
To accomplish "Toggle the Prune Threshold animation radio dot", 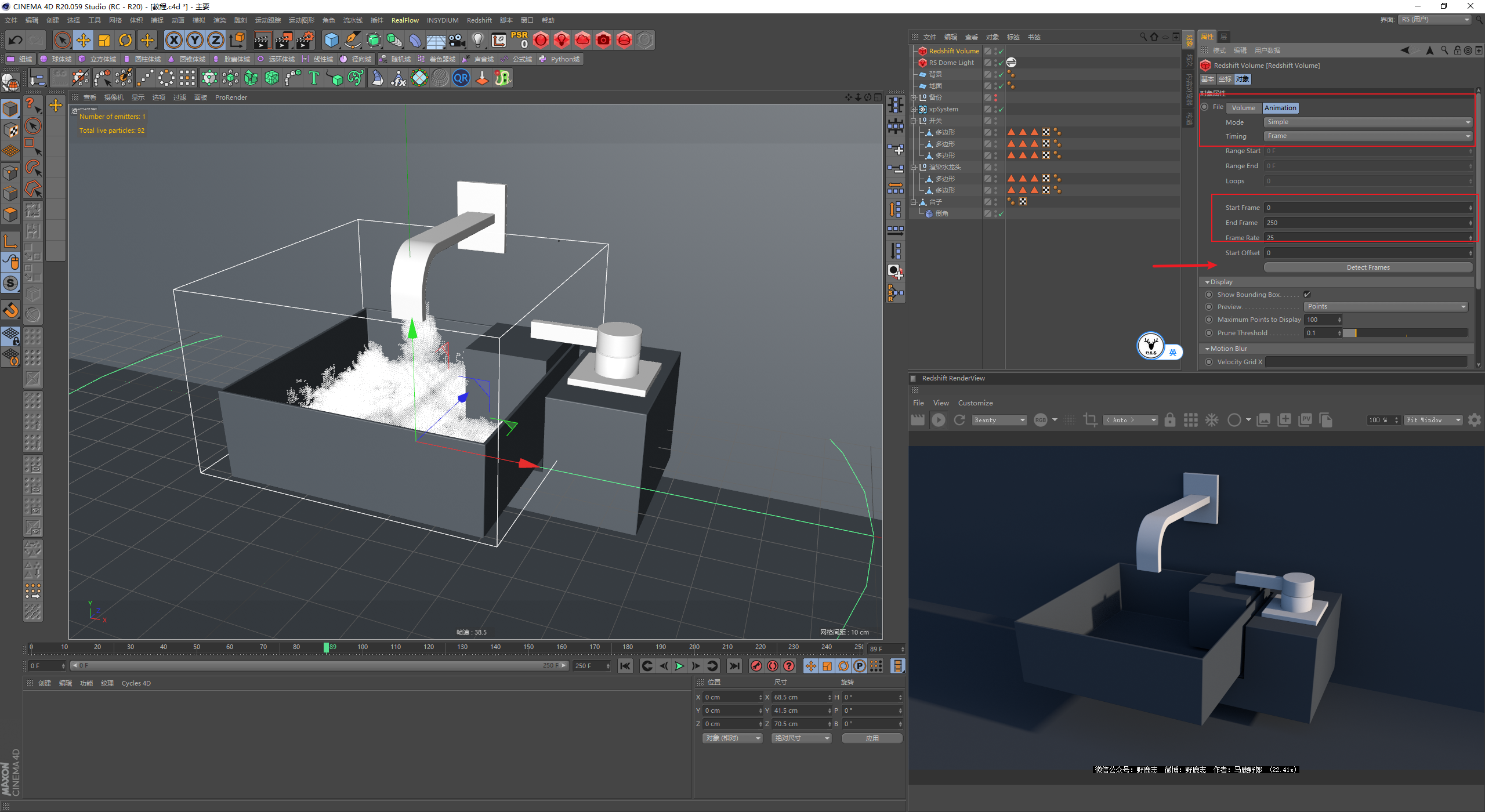I will tap(1209, 333).
